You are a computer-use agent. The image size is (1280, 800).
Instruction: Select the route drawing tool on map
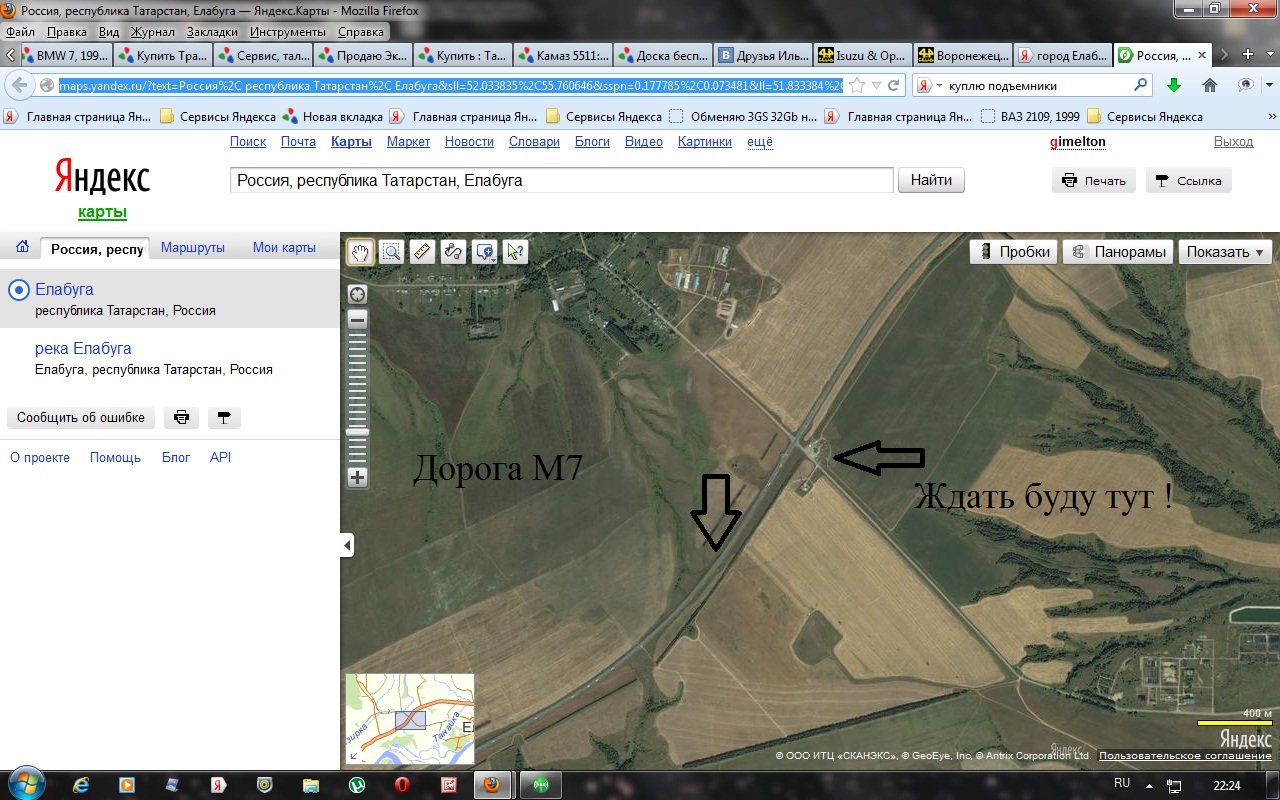(x=453, y=252)
